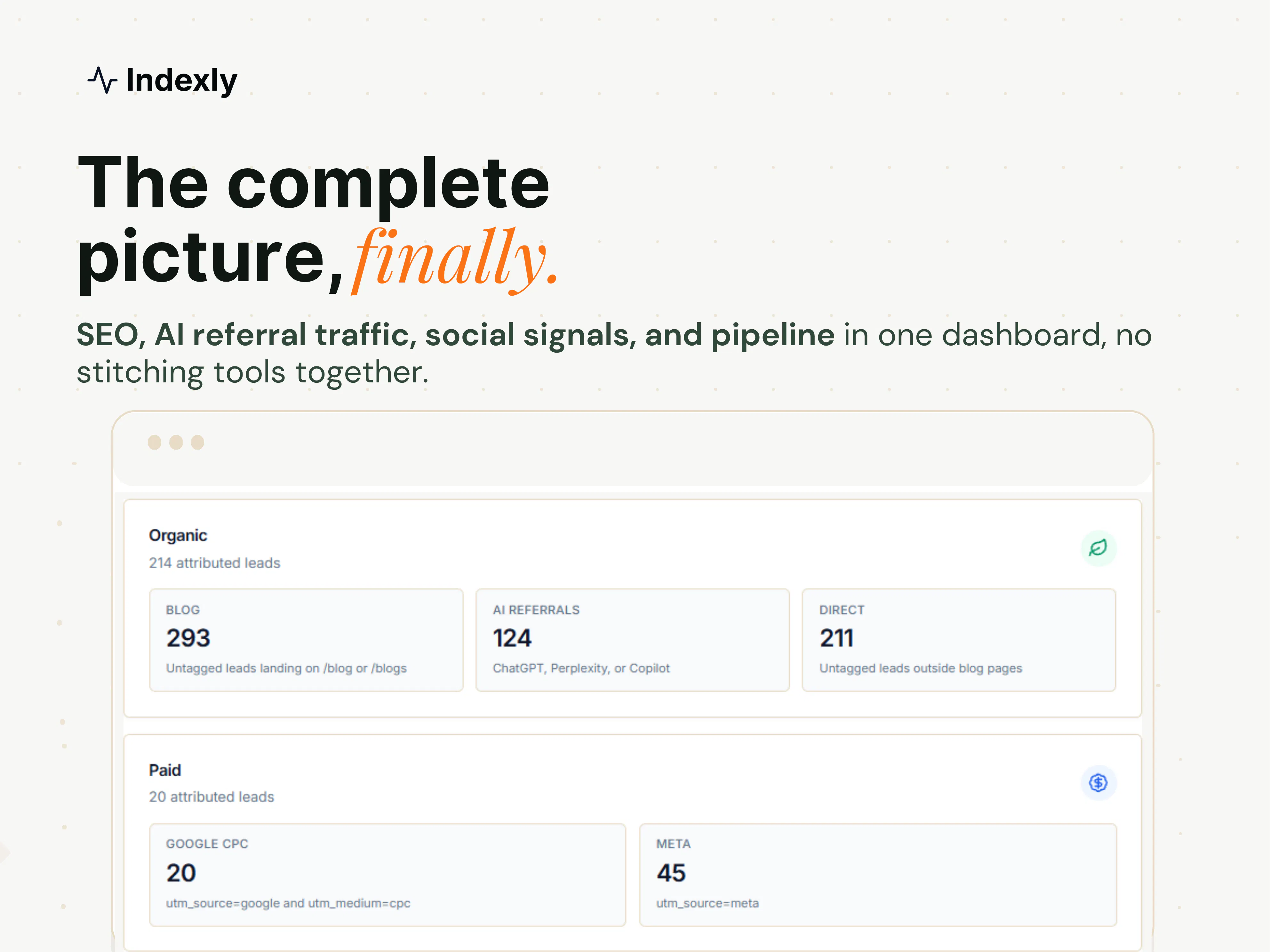
Task: Click the third window dot in mockup
Action: tap(197, 442)
